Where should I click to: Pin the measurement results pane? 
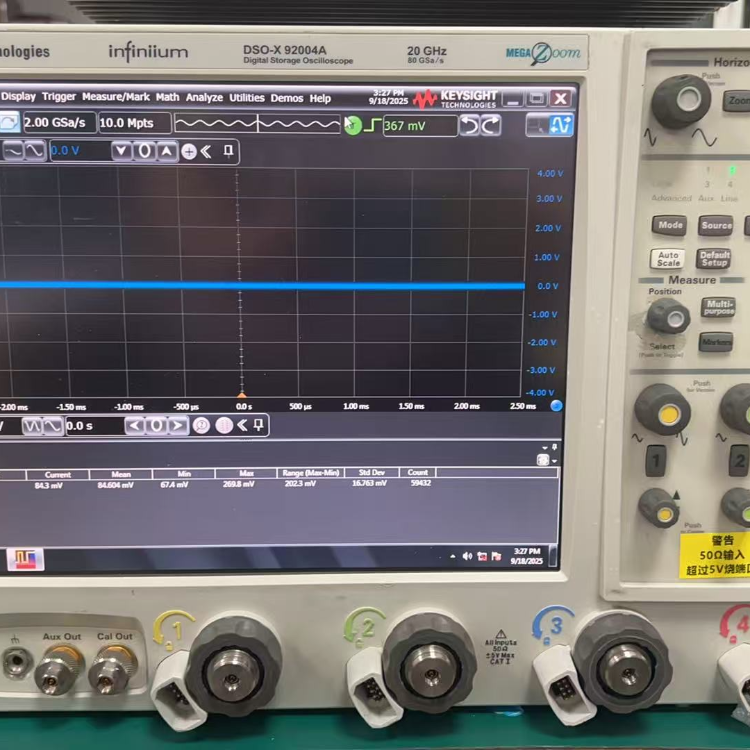(x=555, y=447)
